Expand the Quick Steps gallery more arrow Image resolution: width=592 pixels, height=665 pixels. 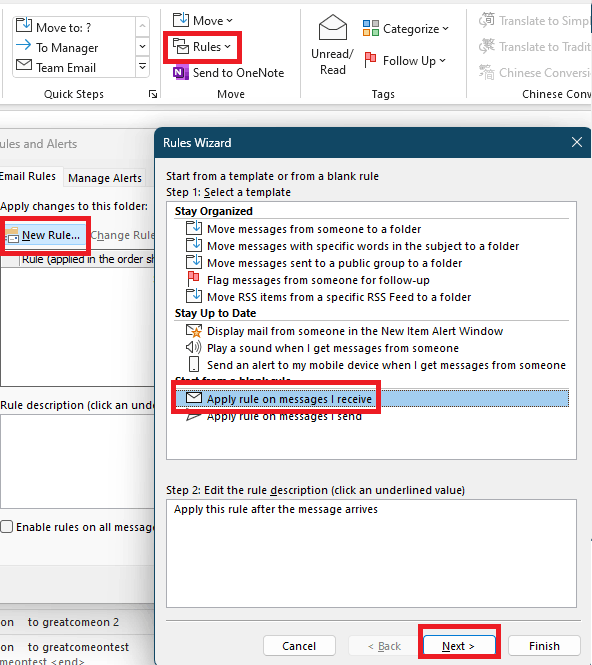tap(142, 67)
